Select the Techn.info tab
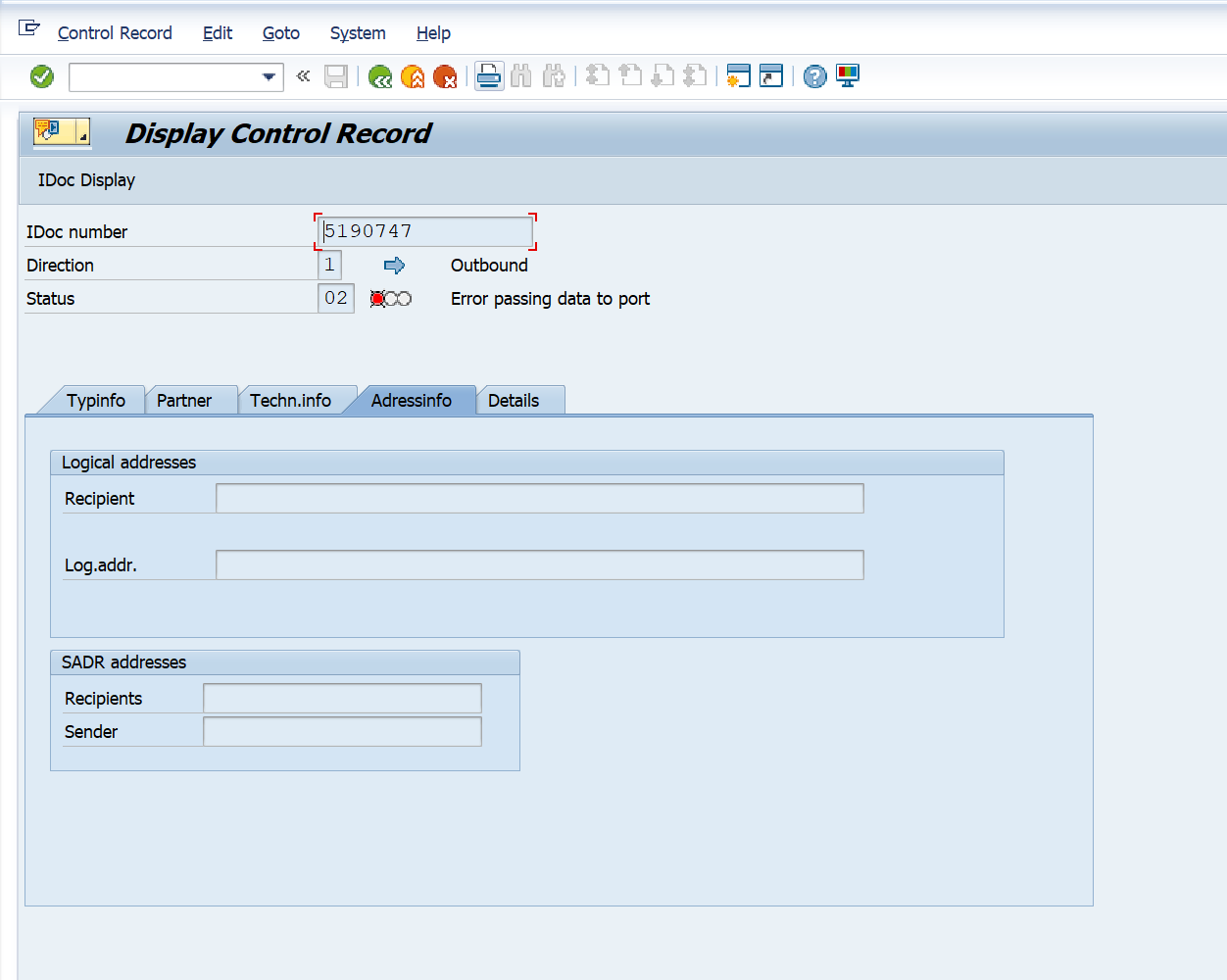Image resolution: width=1227 pixels, height=980 pixels. (x=290, y=401)
